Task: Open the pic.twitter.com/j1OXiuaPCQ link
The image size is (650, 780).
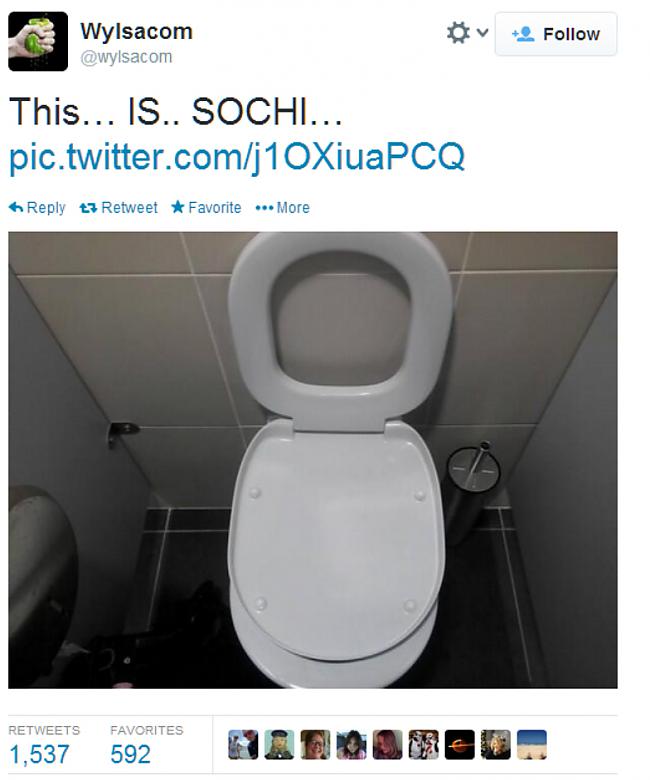Action: coord(237,157)
